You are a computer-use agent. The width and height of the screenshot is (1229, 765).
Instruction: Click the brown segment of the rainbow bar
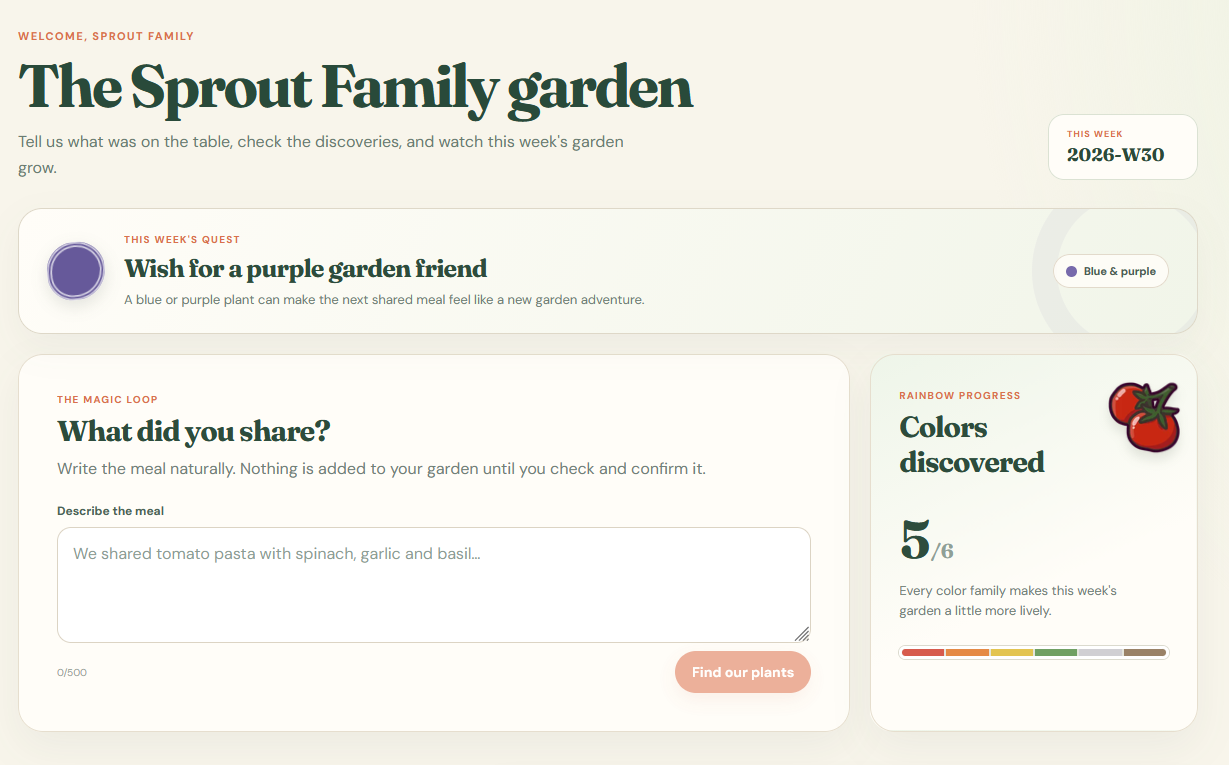pyautogui.click(x=1145, y=653)
